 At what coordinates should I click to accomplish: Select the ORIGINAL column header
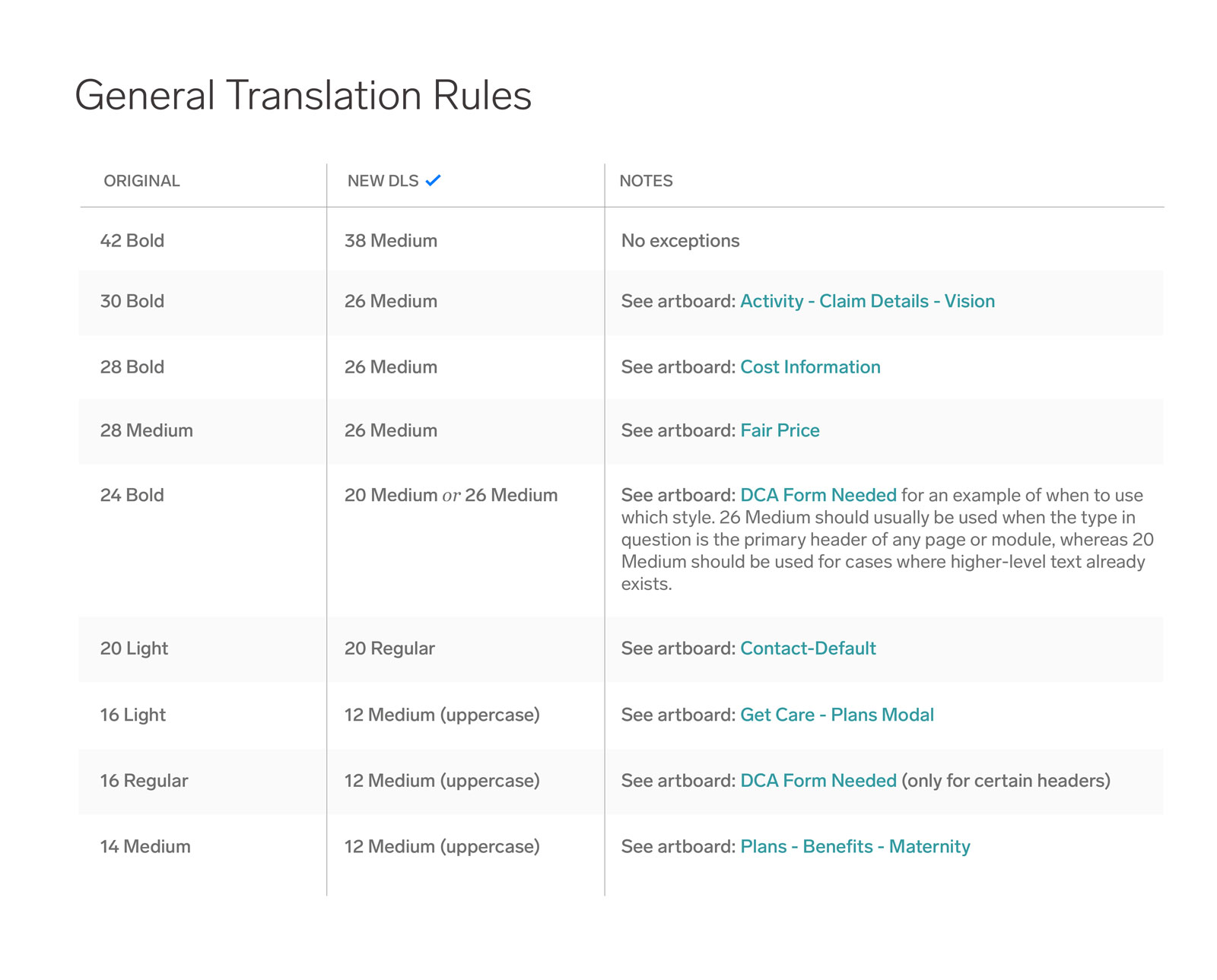click(x=141, y=181)
